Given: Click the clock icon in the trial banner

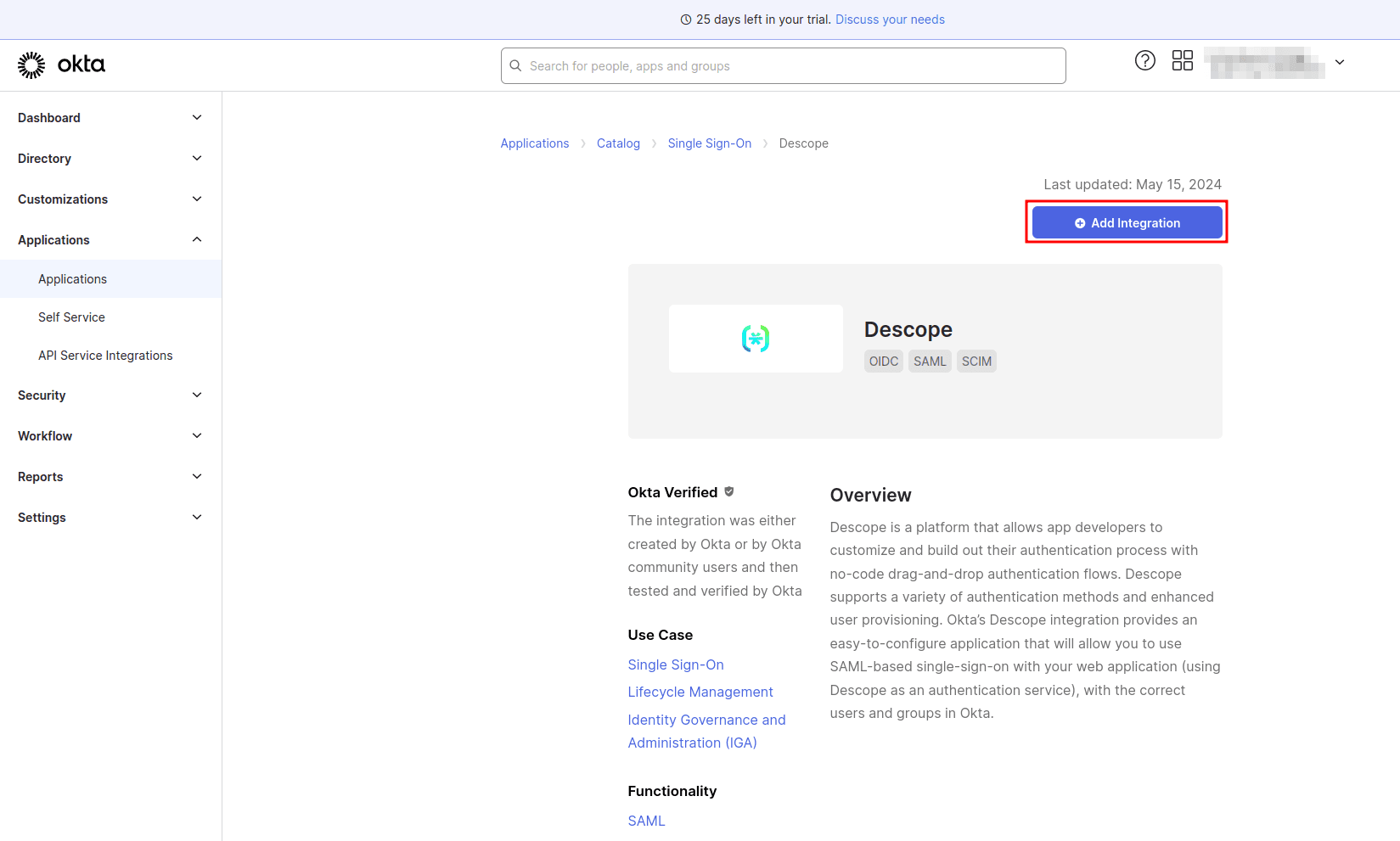Looking at the screenshot, I should [685, 19].
